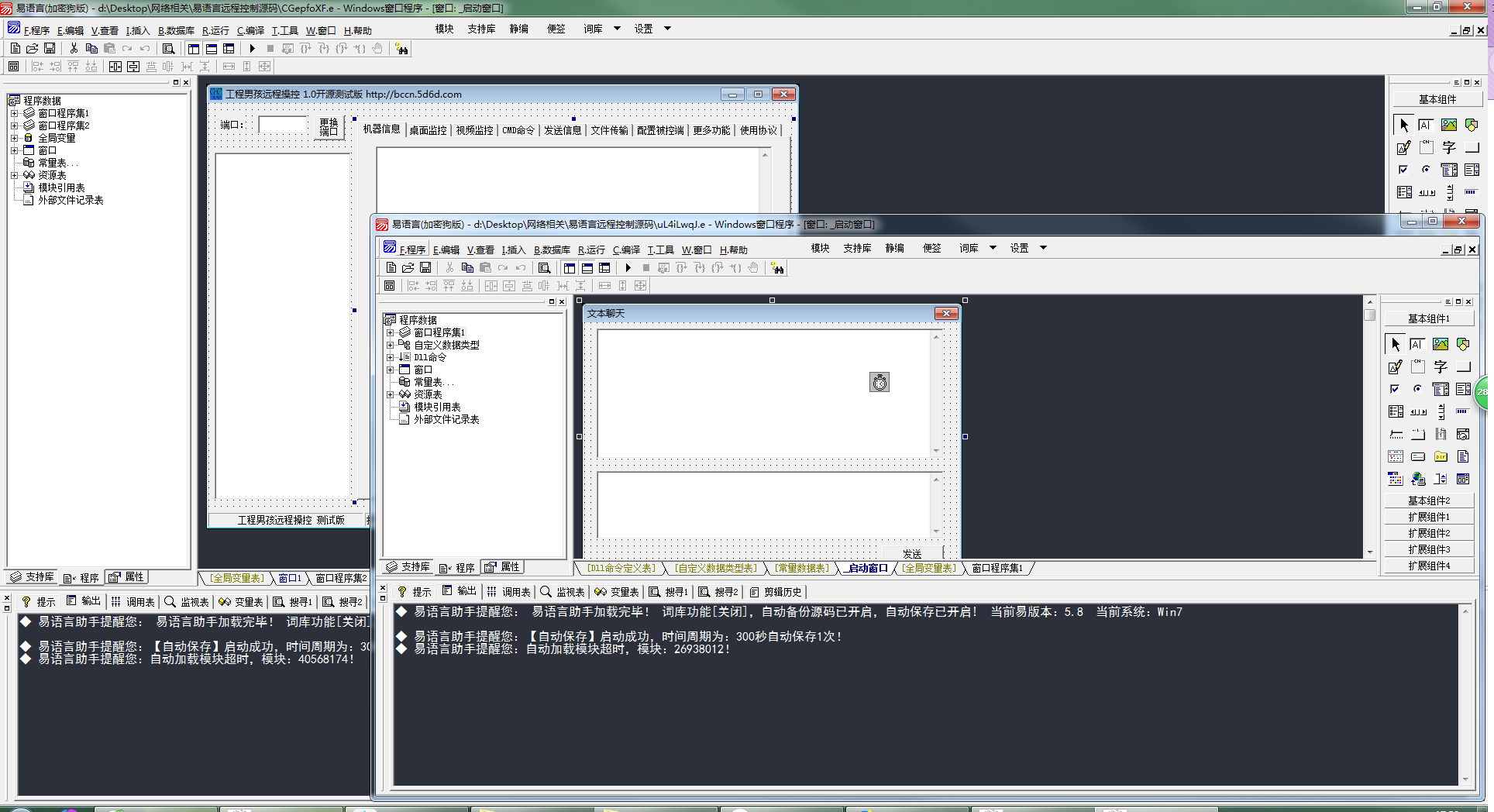Click the Run (play) button in back window toolbar
1494x812 pixels.
[252, 49]
